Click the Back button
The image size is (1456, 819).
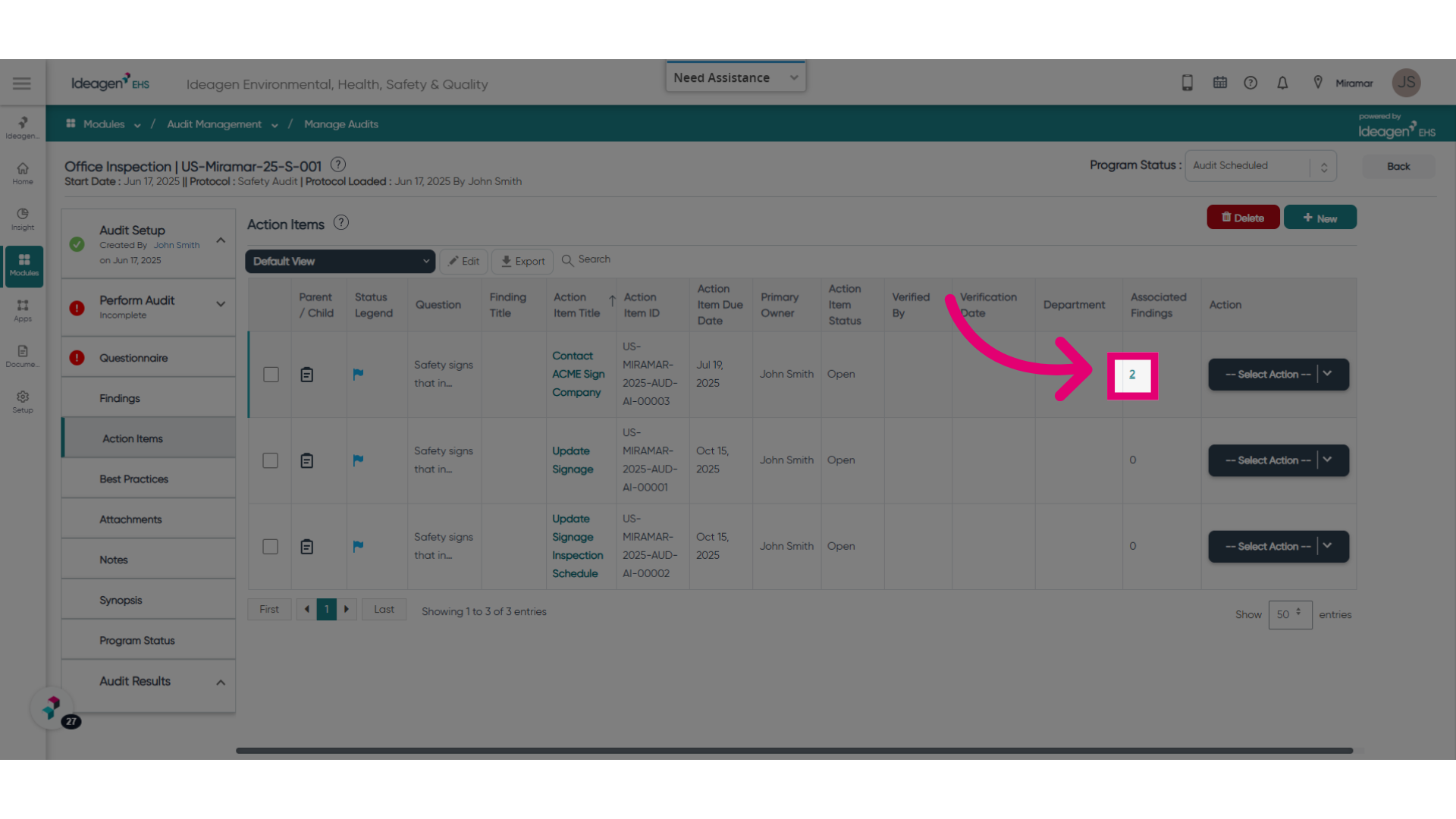point(1398,166)
